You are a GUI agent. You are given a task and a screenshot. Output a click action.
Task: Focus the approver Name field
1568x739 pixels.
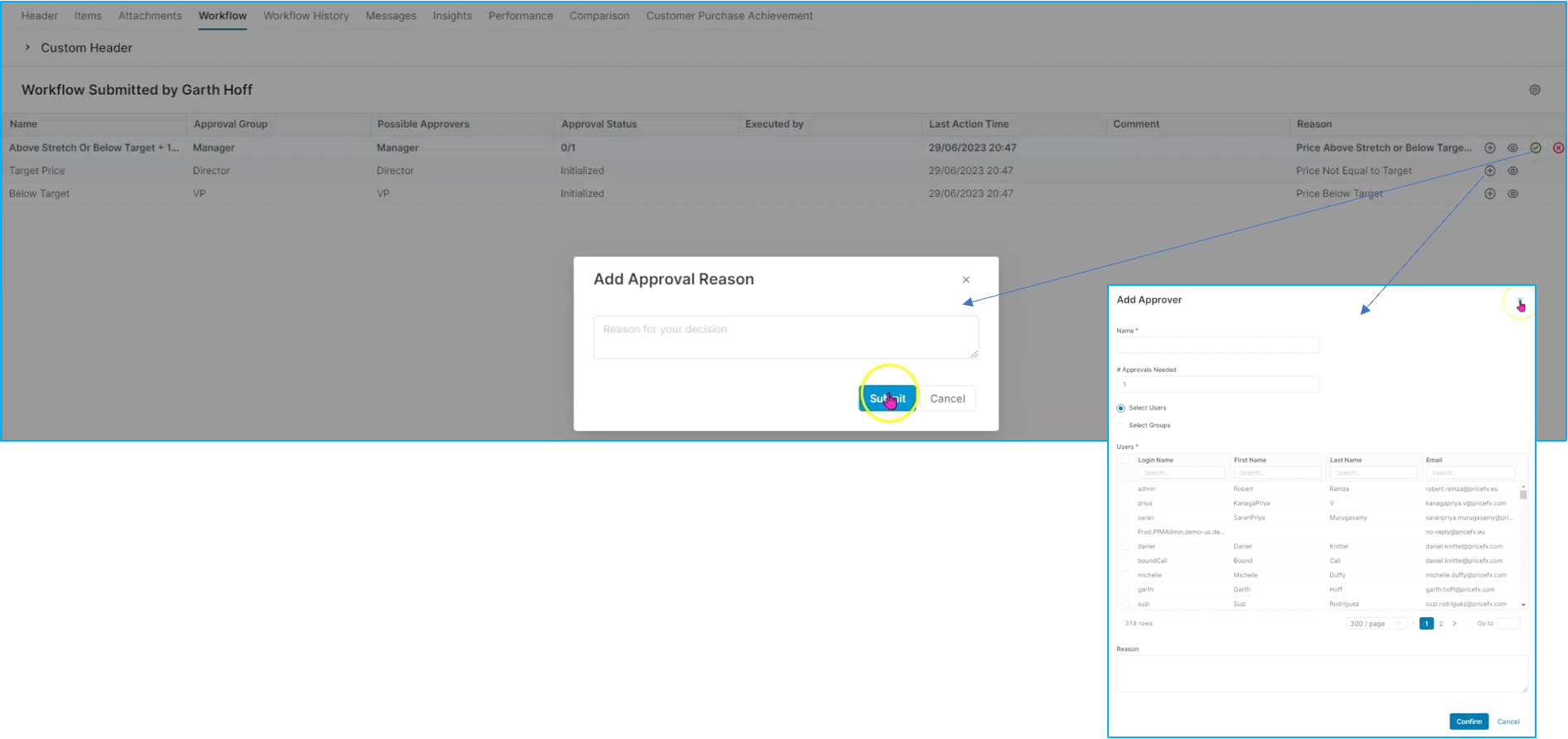pos(1217,345)
